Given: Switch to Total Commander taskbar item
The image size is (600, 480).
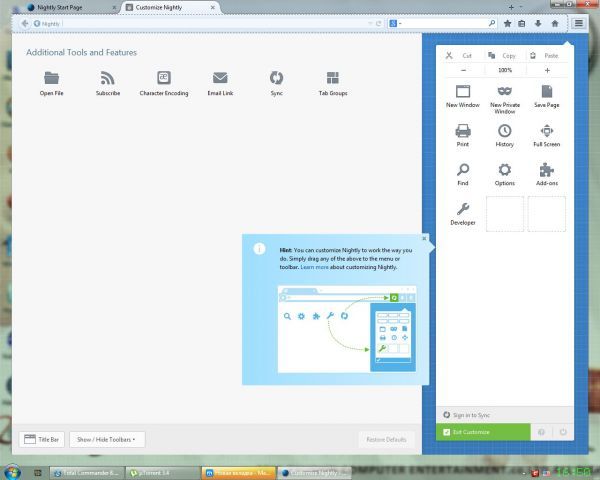Looking at the screenshot, I should pos(87,473).
